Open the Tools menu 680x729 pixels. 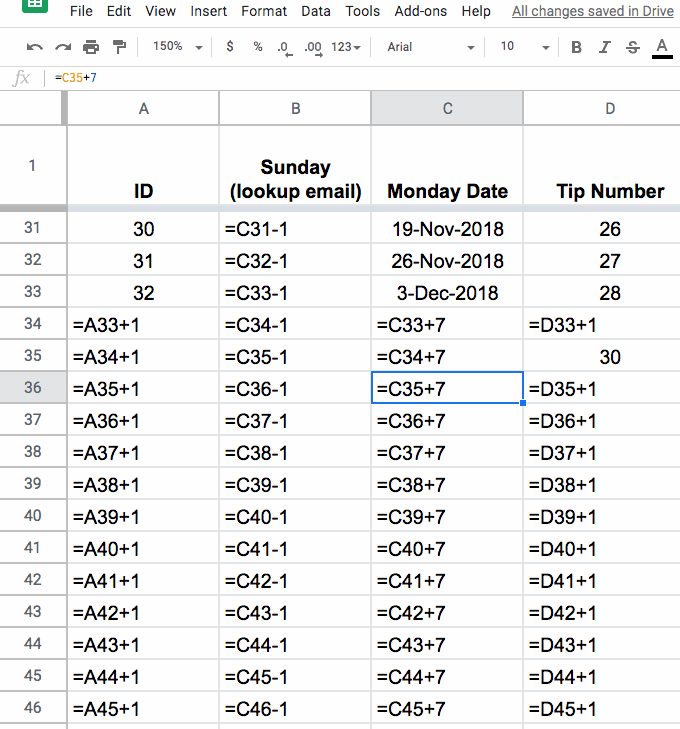click(363, 11)
